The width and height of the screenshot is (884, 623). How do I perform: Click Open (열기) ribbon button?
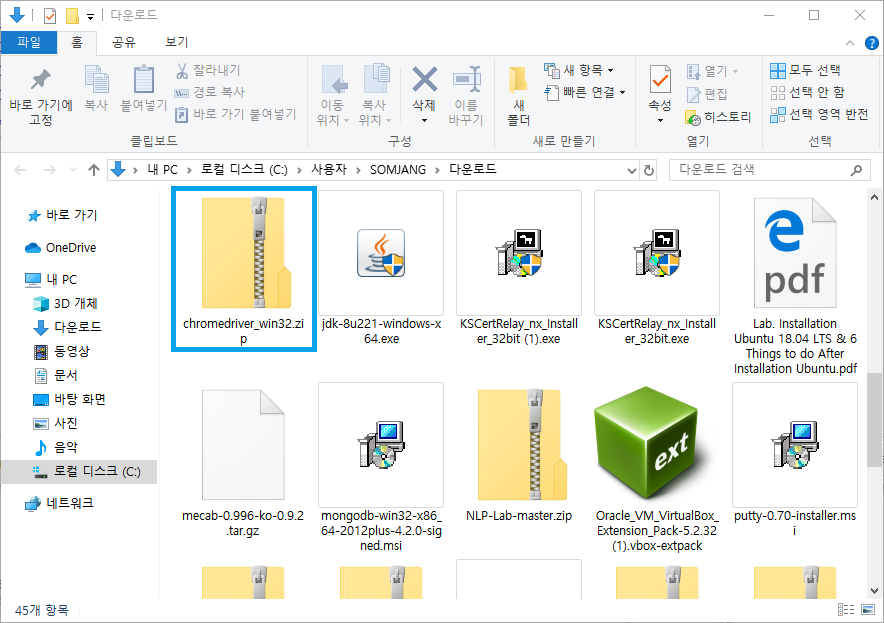(x=712, y=71)
